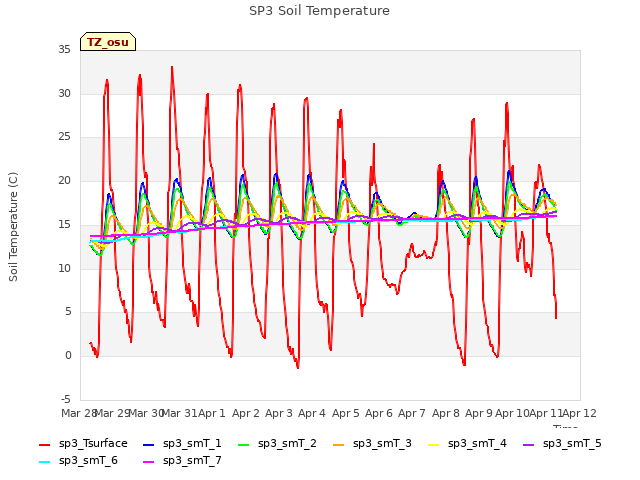Screen dimensions: 640x480
Task: Click the yellow sp3_smT_4 legend swatch
Action: 433,444
